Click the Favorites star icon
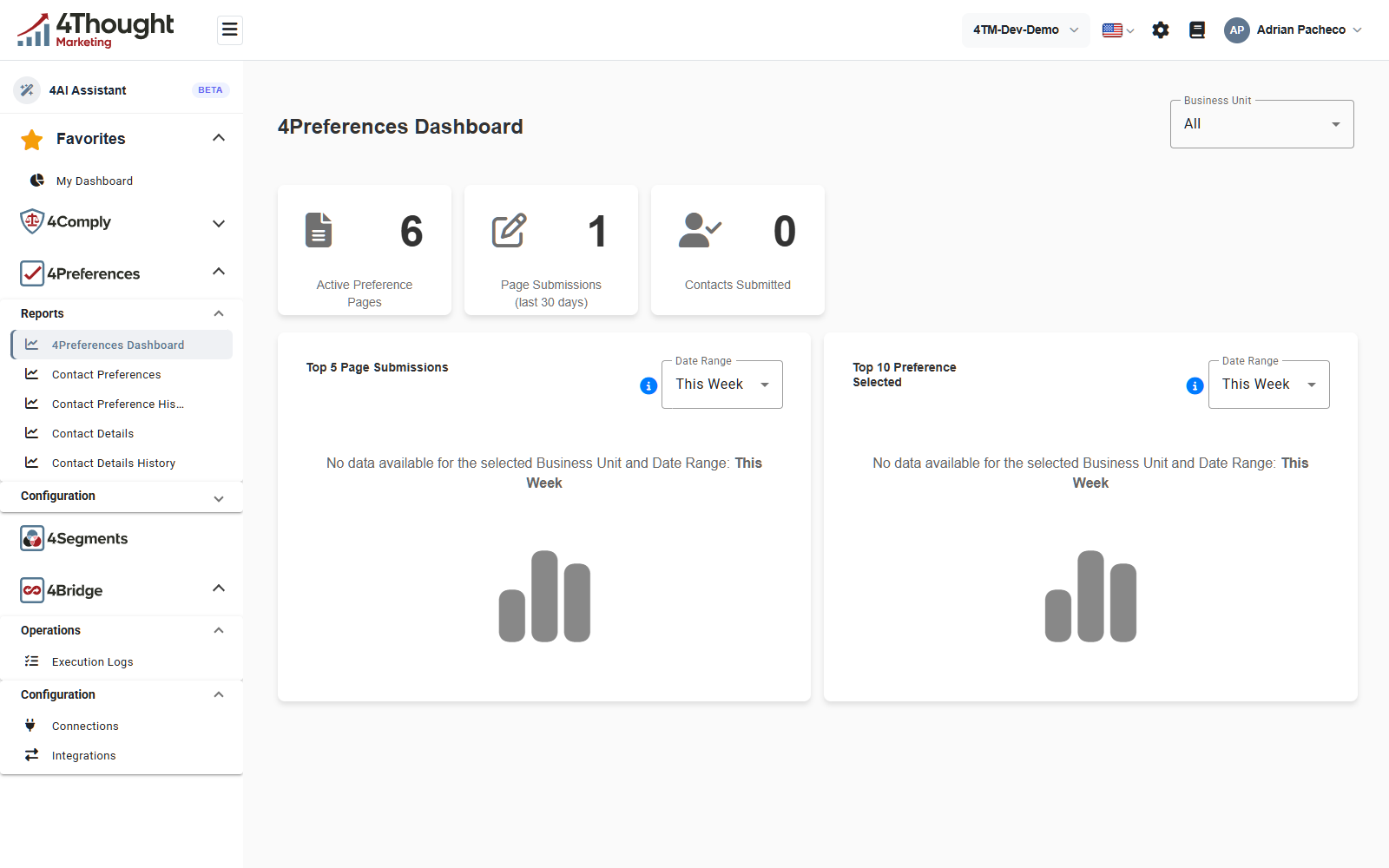This screenshot has width=1389, height=868. (x=32, y=139)
